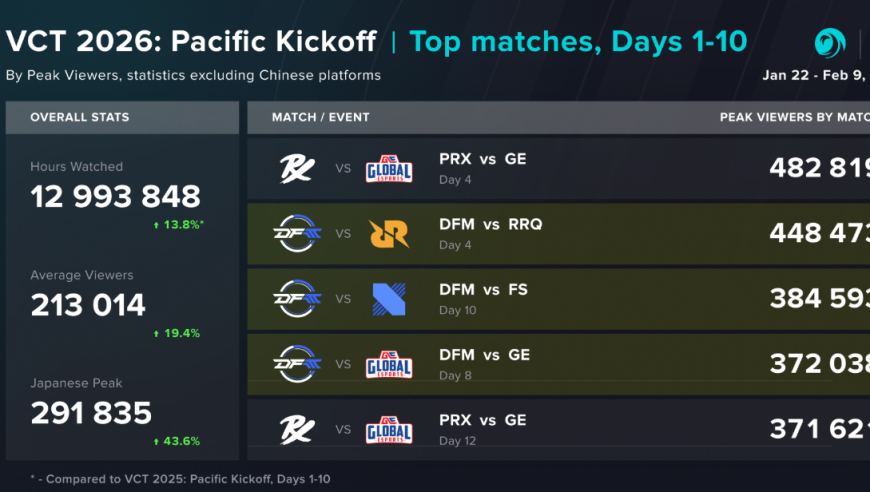Viewport: 870px width, 492px height.
Task: Click the Hours Watched 12 993 848 figure
Action: click(115, 196)
